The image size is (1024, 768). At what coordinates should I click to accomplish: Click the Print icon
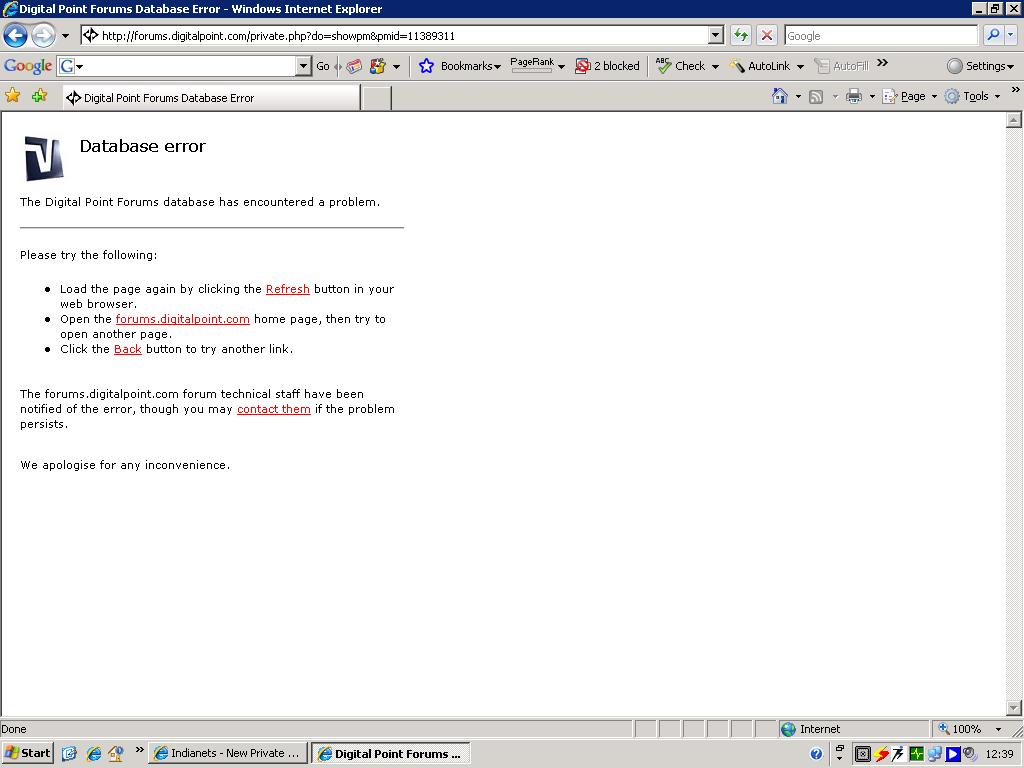point(854,97)
